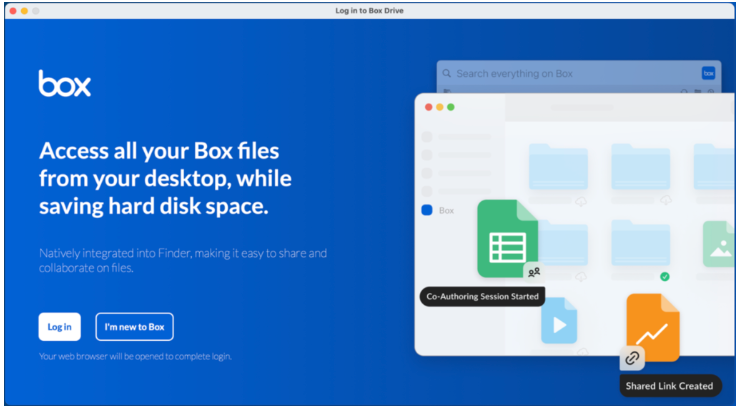Click cloud icon under first top-row folder

tap(581, 201)
